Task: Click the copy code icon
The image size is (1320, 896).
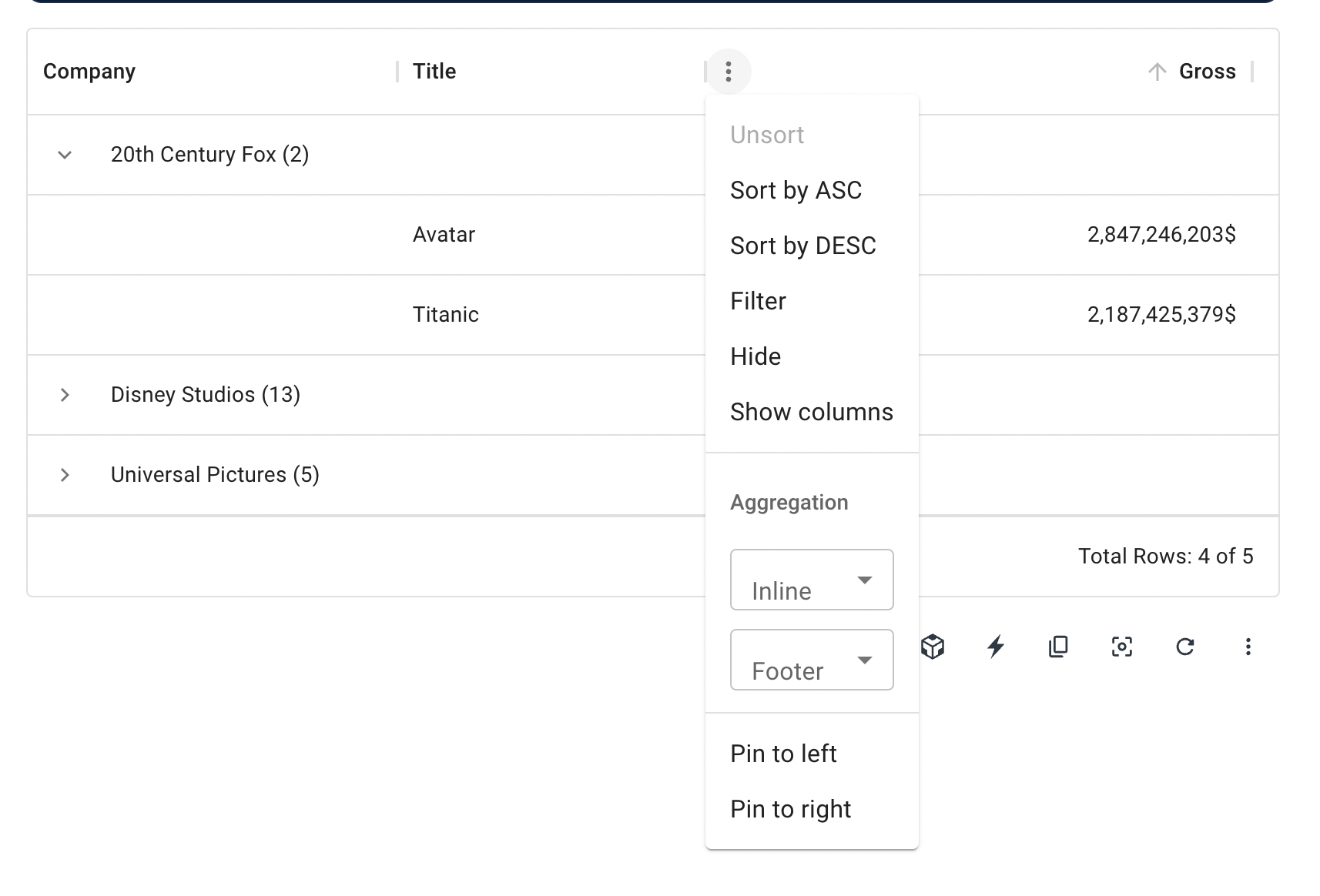Action: (x=1059, y=647)
